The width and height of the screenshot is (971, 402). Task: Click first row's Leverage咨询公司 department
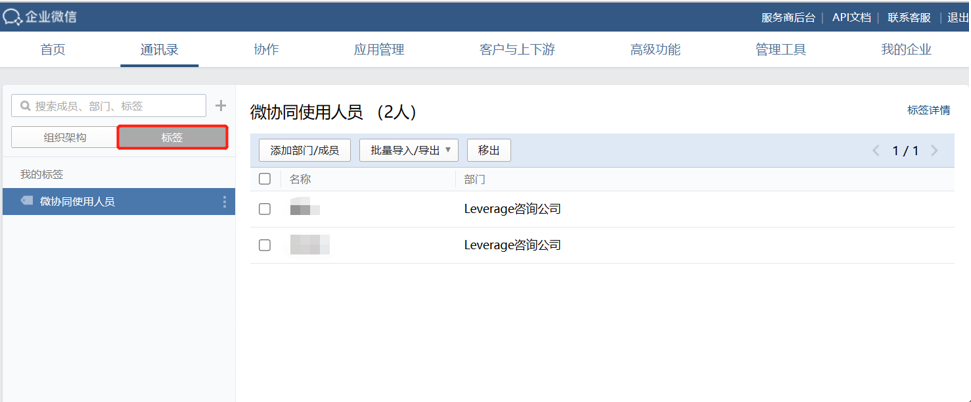pyautogui.click(x=512, y=209)
